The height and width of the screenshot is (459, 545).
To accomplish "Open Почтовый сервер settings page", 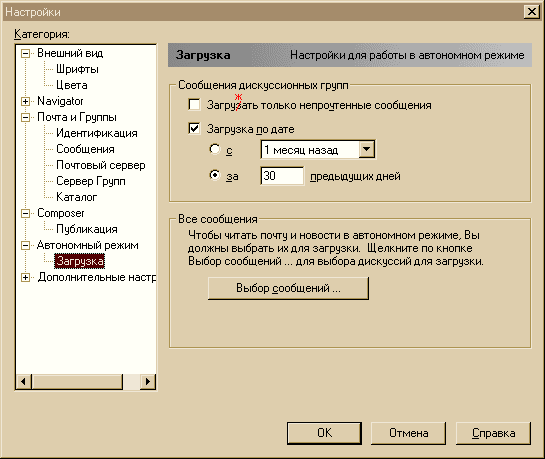I will coord(101,165).
